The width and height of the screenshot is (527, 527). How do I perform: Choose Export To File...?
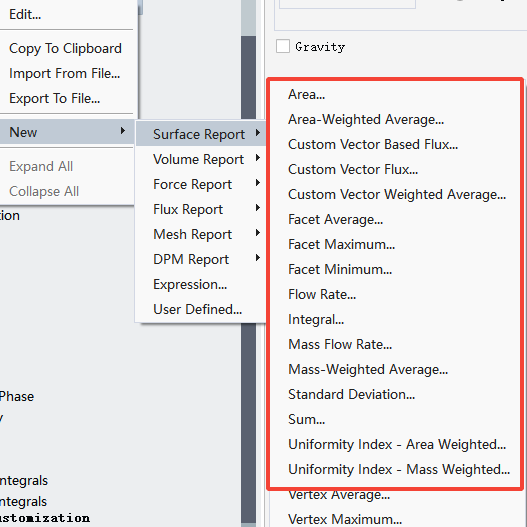(54, 98)
